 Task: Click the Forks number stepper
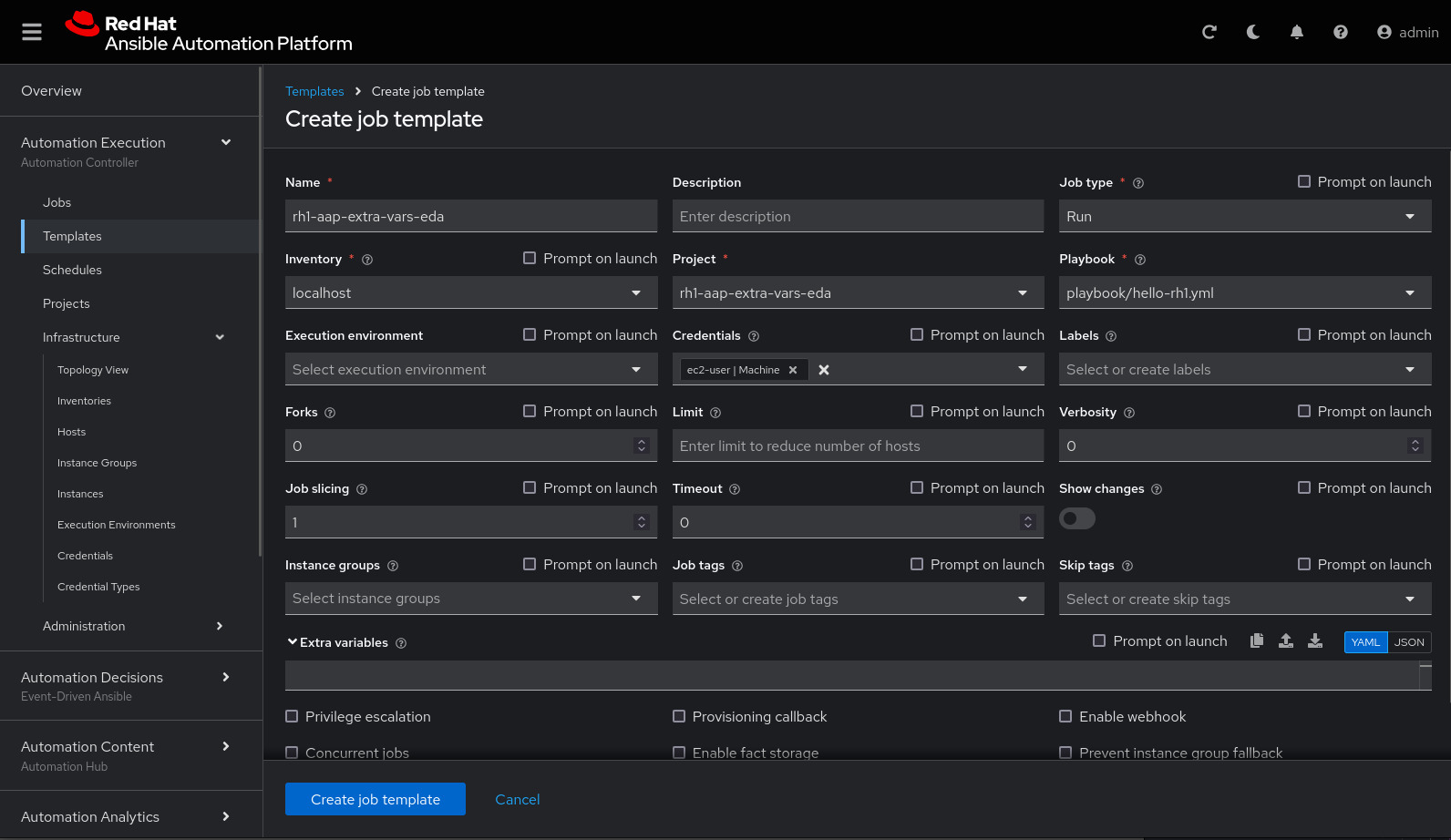pyautogui.click(x=642, y=446)
